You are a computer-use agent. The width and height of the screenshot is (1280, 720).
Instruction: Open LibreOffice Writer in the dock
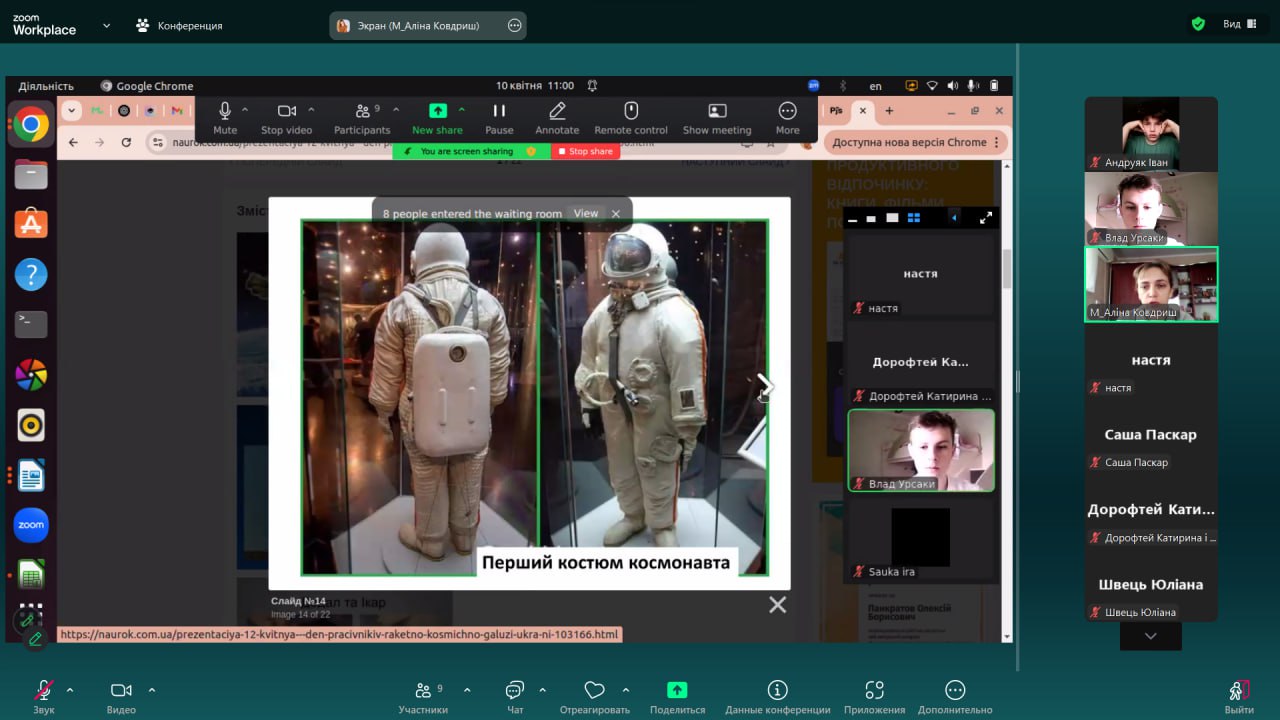pyautogui.click(x=31, y=475)
